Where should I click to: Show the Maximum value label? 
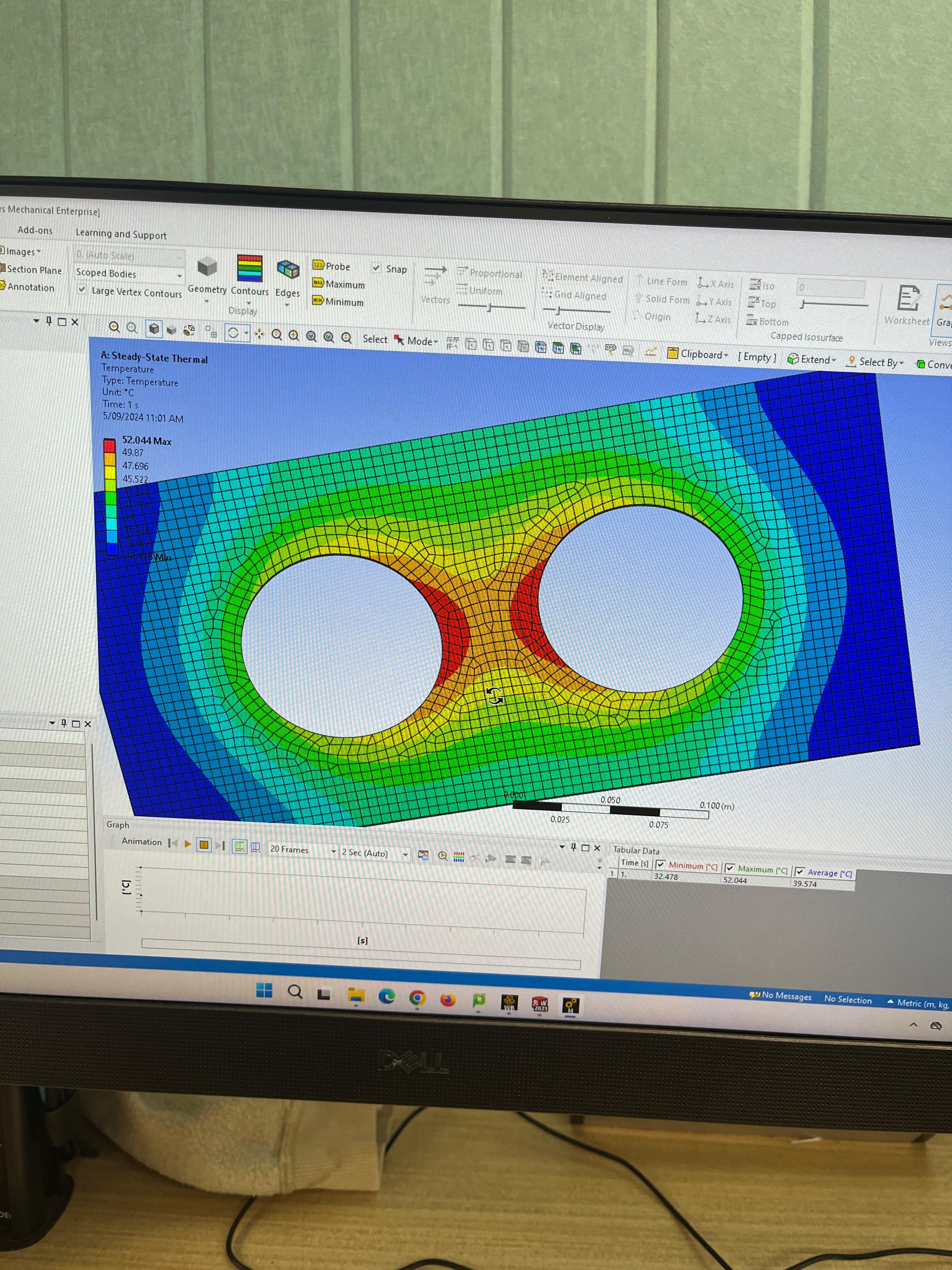click(x=338, y=283)
